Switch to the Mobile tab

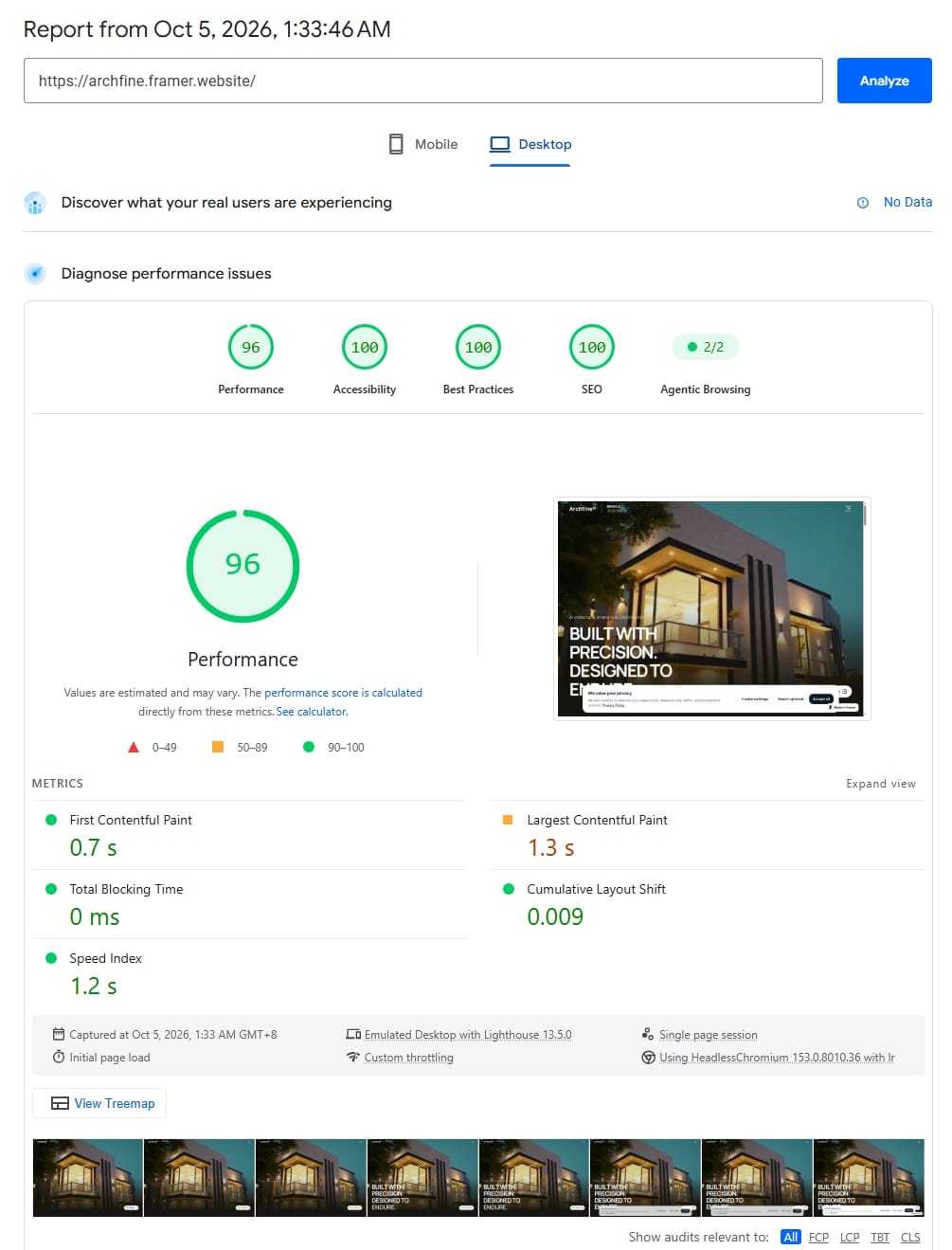tap(423, 144)
